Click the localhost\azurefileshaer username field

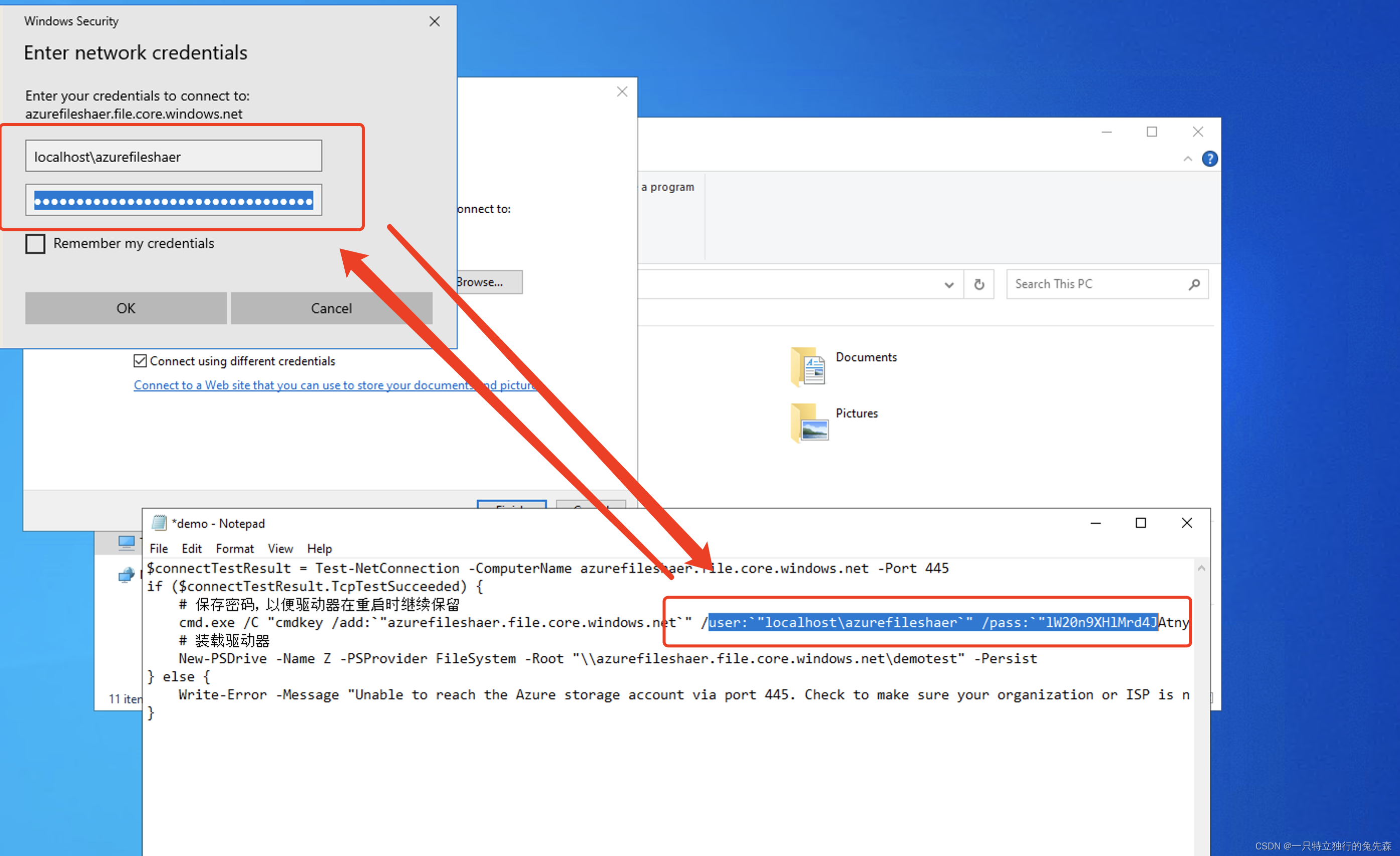click(x=173, y=156)
